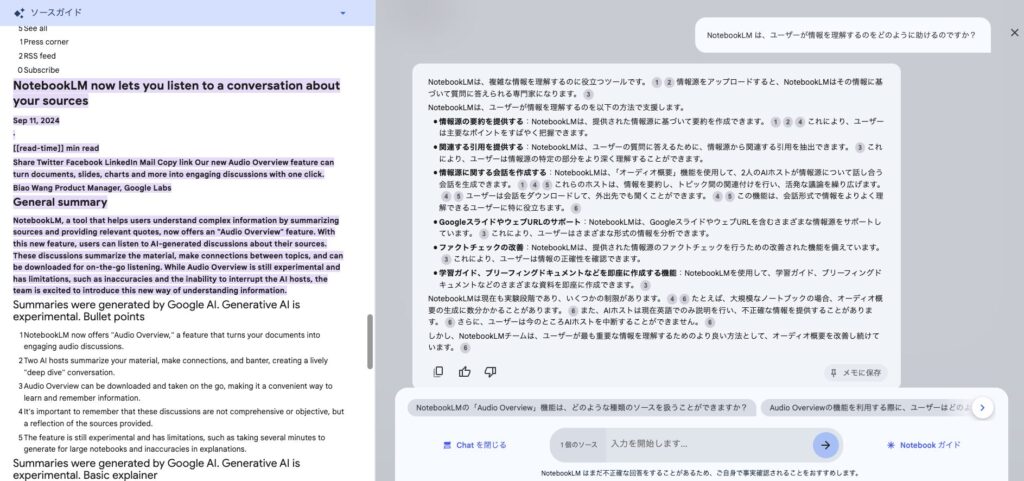Open citation 3 in 学習ガイド bullet
Screen dimensions: 1024x481
click(645, 285)
